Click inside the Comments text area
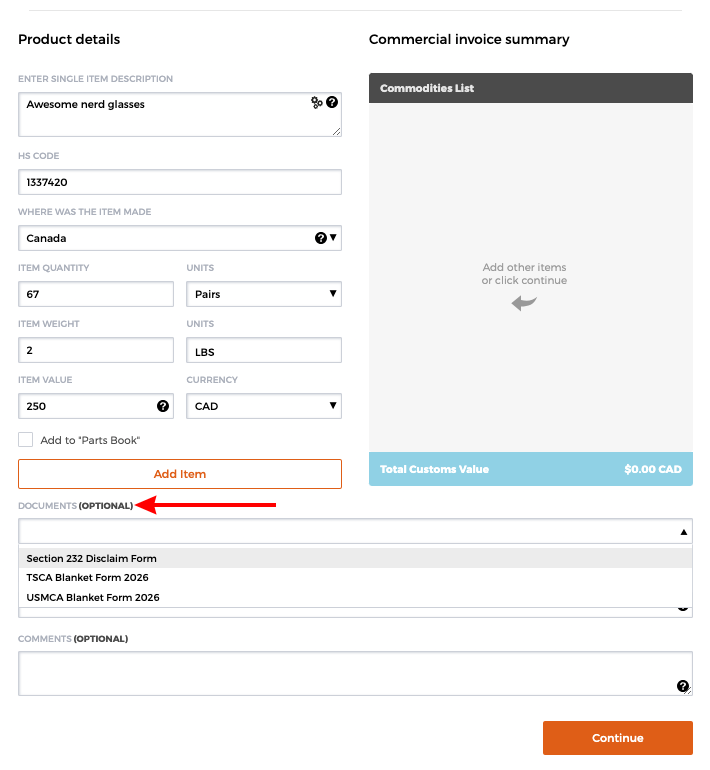The width and height of the screenshot is (710, 770). [340, 673]
